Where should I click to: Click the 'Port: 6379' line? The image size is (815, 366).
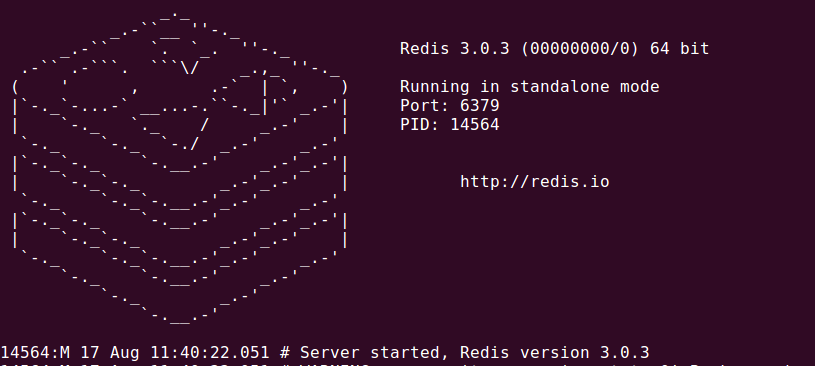450,106
